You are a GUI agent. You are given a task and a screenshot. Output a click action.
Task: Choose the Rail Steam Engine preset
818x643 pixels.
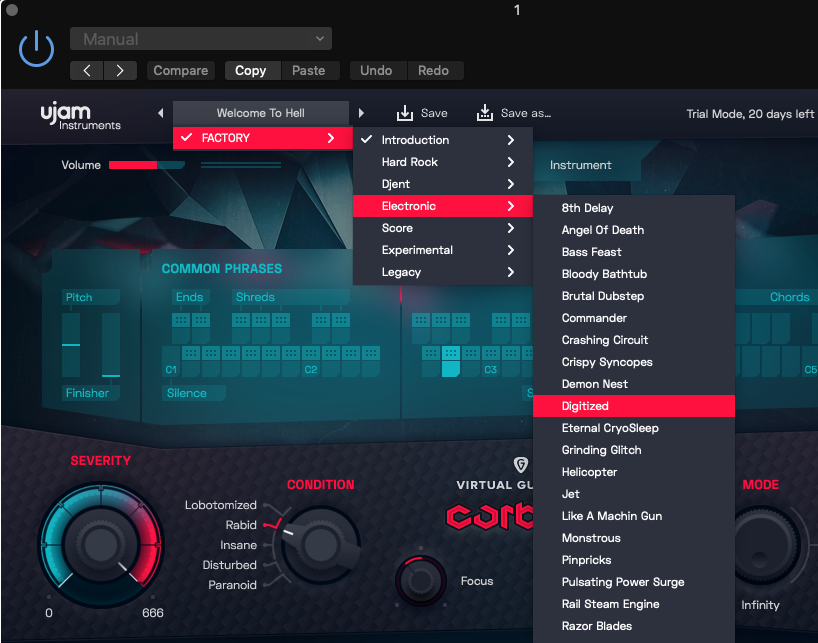634,604
